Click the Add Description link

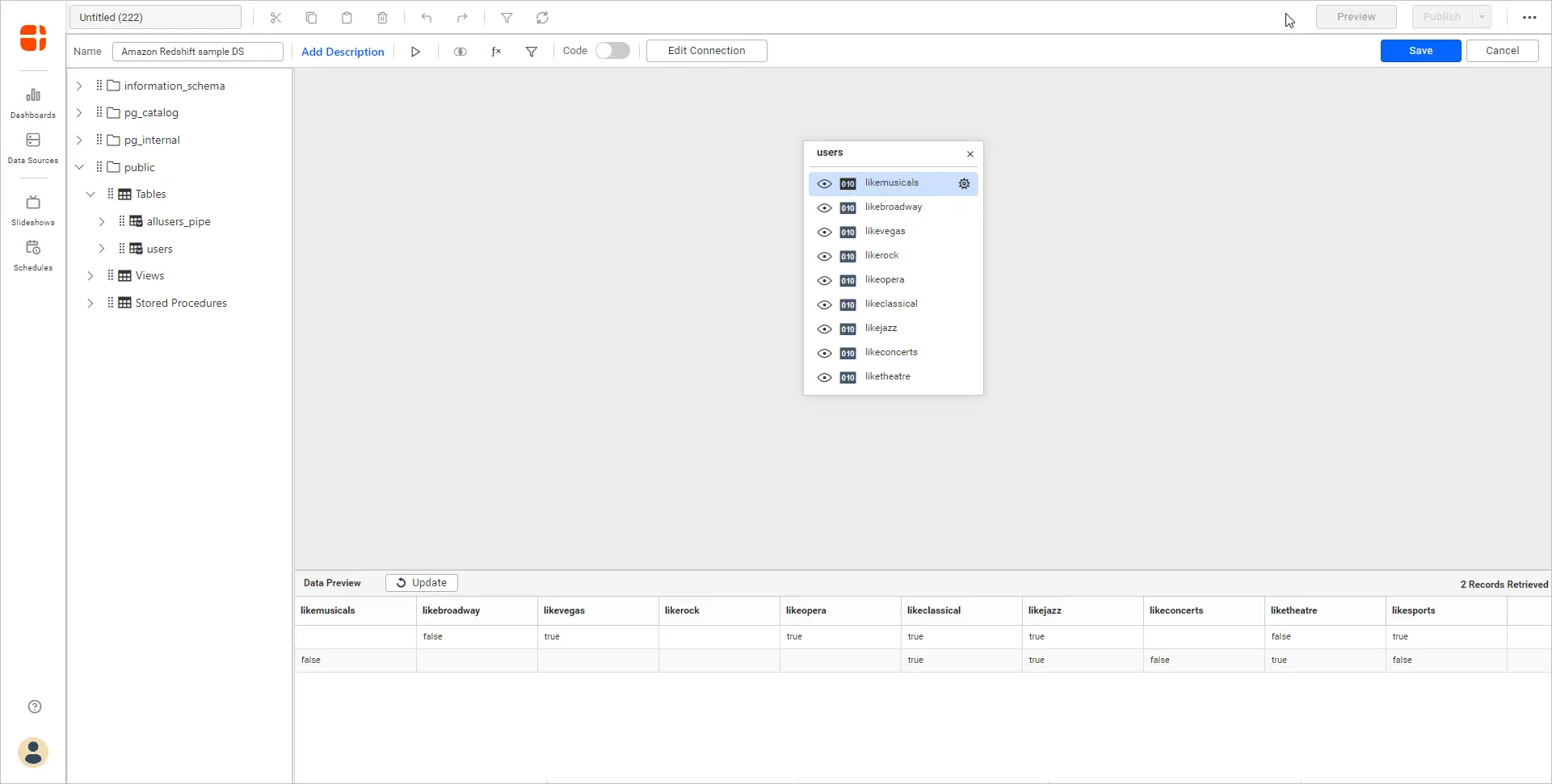343,52
